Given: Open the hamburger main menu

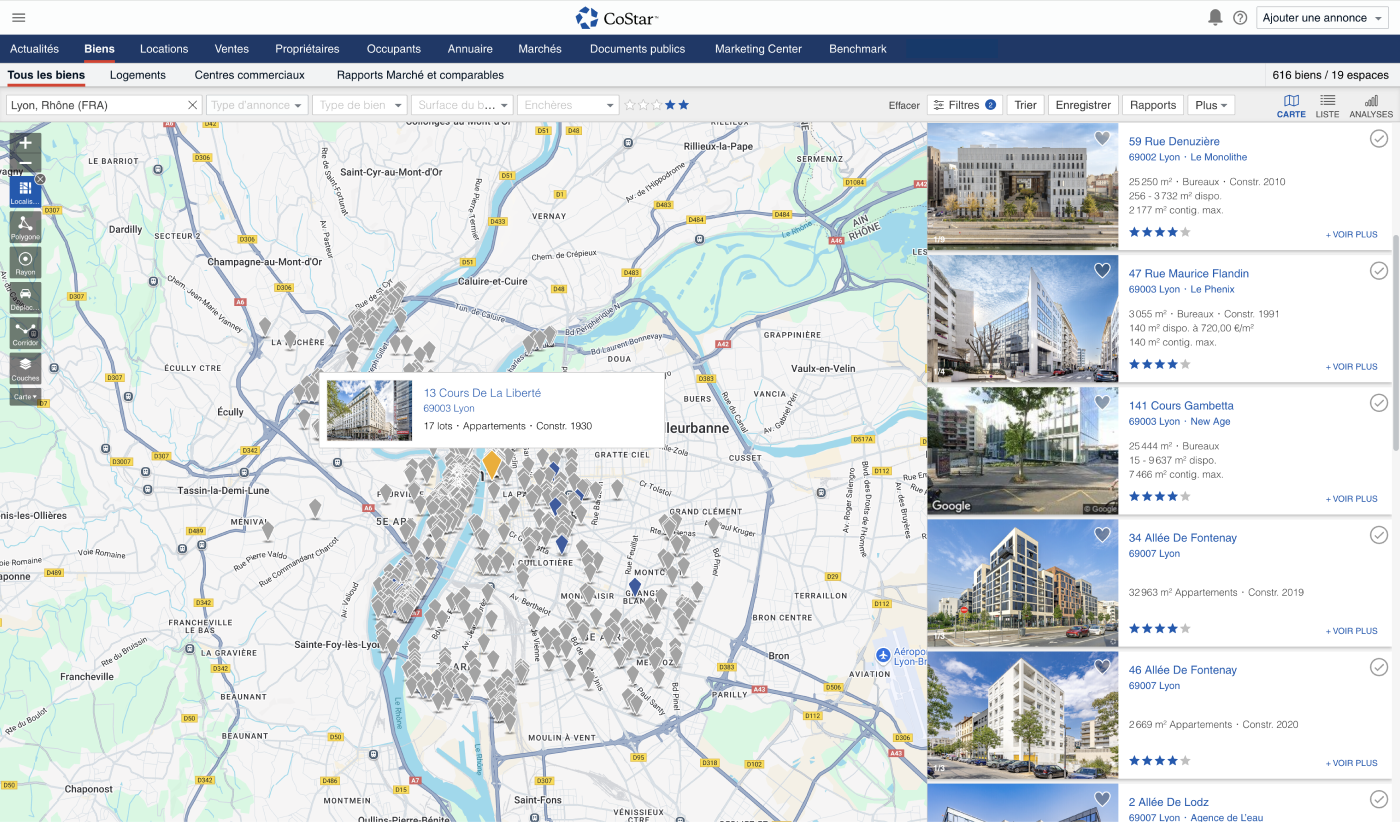Looking at the screenshot, I should 19,18.
